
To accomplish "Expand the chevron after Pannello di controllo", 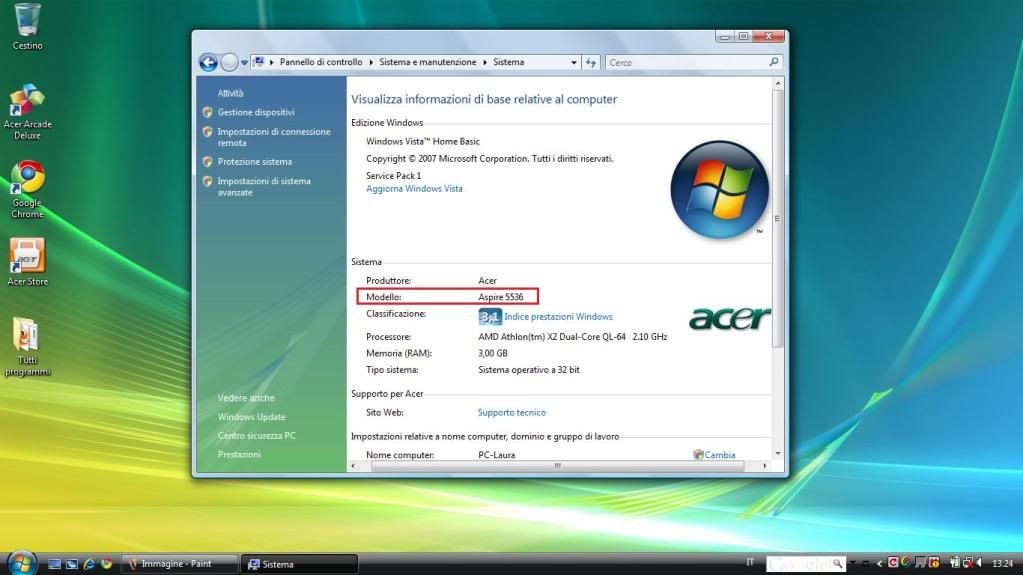I will click(371, 62).
